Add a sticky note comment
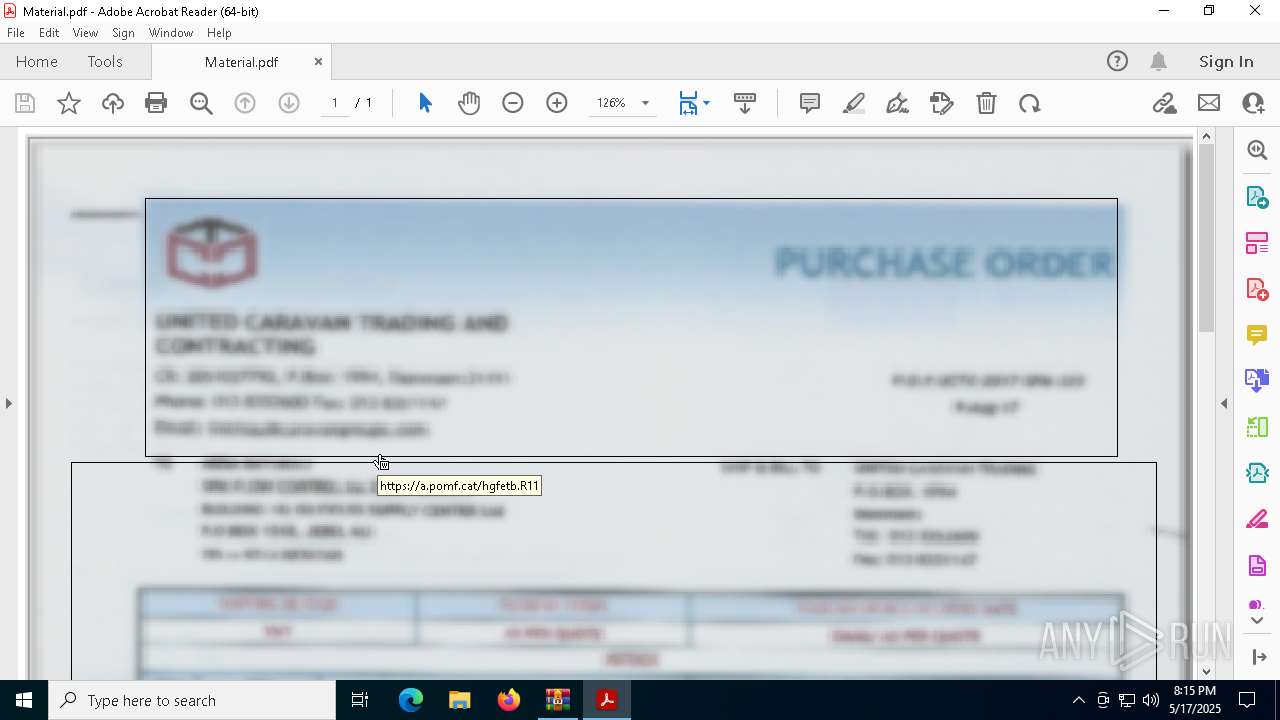This screenshot has width=1280, height=720. point(810,103)
